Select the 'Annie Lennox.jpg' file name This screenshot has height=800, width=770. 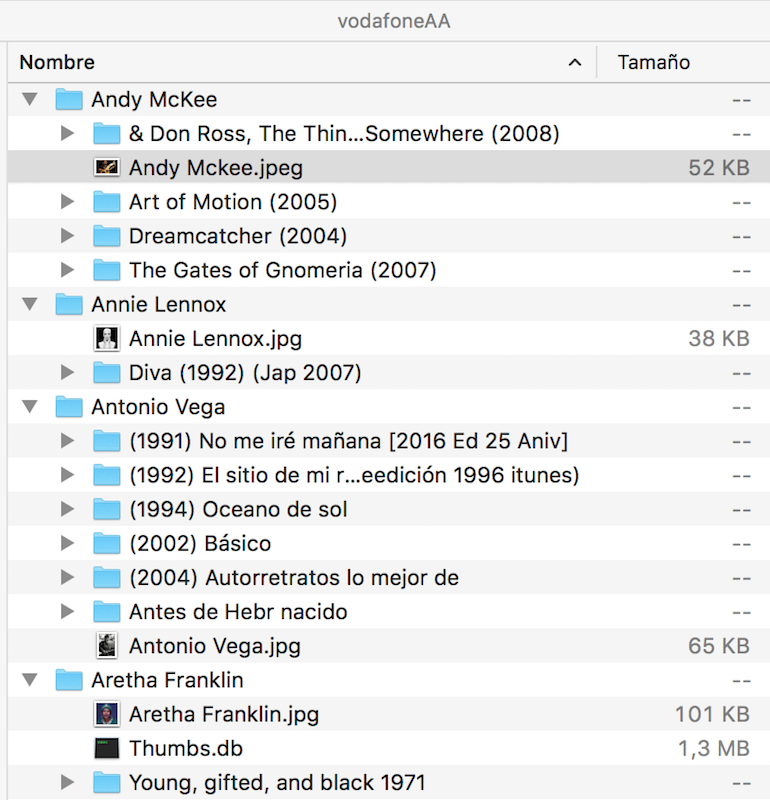215,339
